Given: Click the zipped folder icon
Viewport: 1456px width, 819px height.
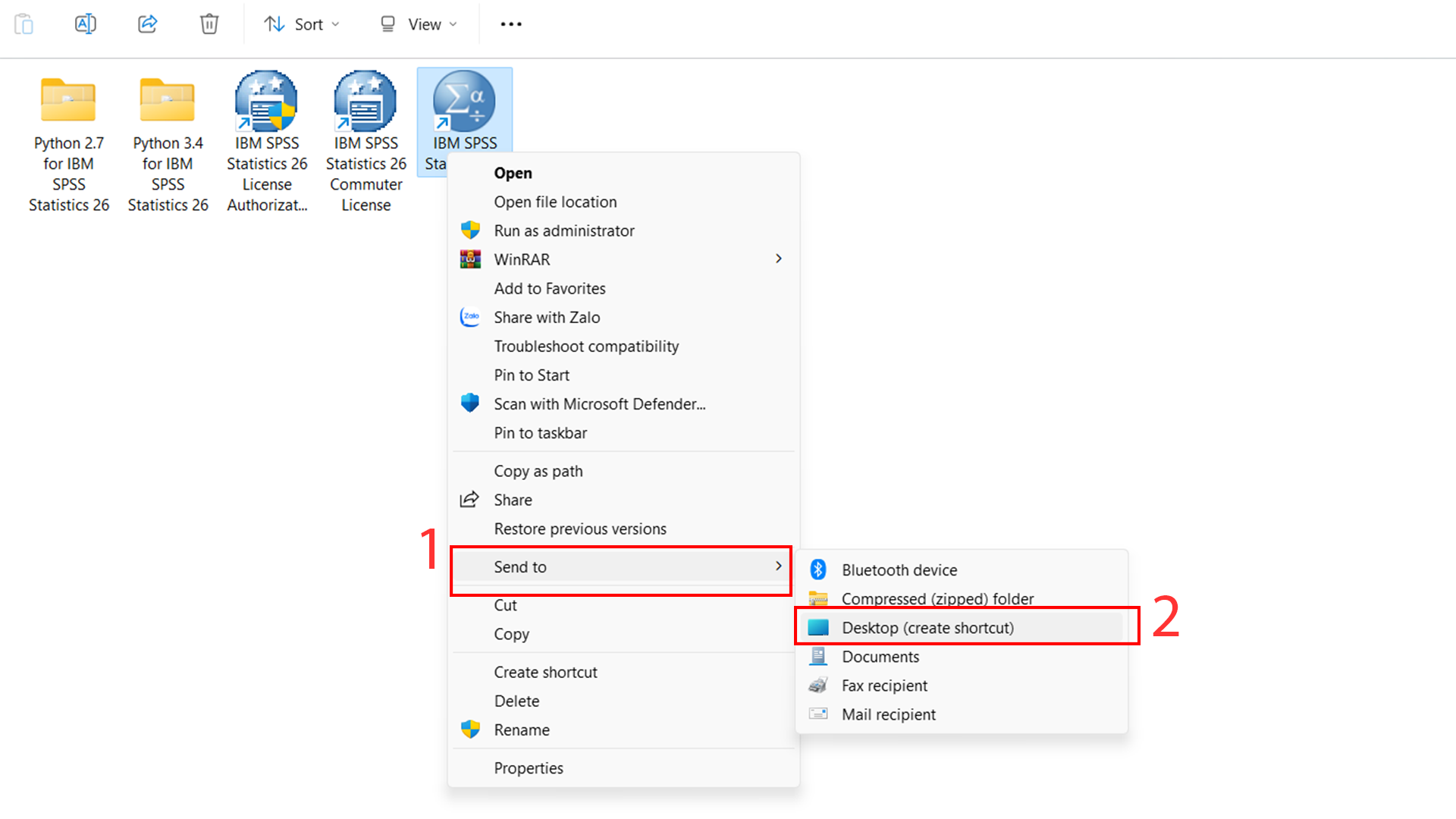Looking at the screenshot, I should pyautogui.click(x=818, y=598).
